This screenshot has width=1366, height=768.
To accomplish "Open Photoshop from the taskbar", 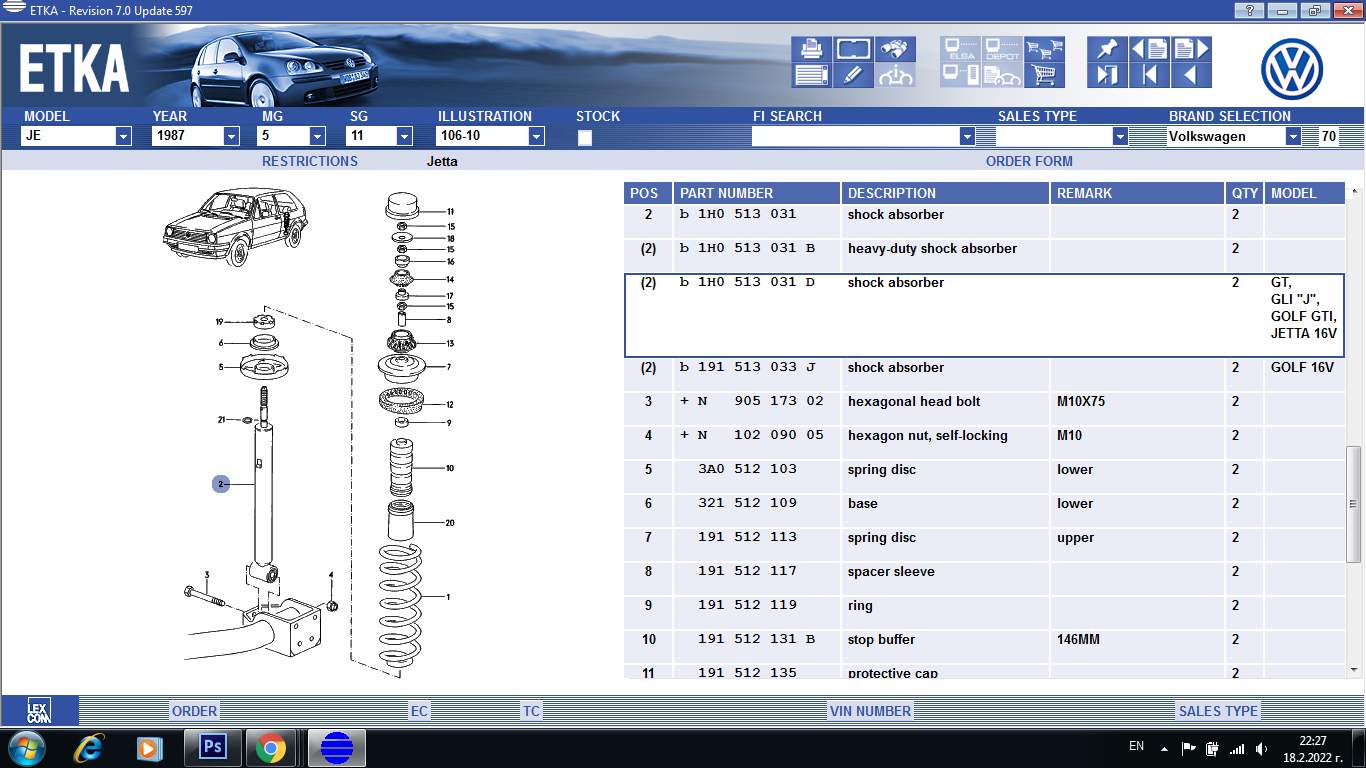I will tap(212, 747).
